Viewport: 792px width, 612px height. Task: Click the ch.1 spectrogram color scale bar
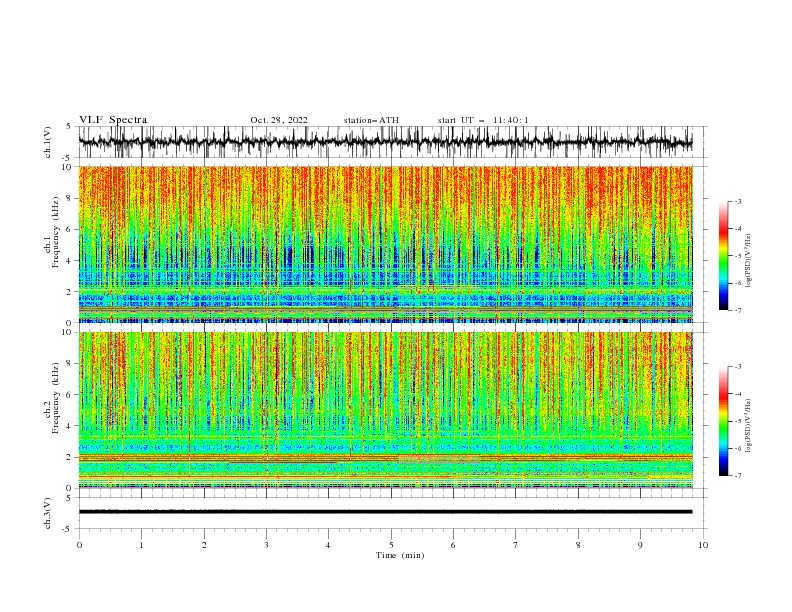click(724, 256)
